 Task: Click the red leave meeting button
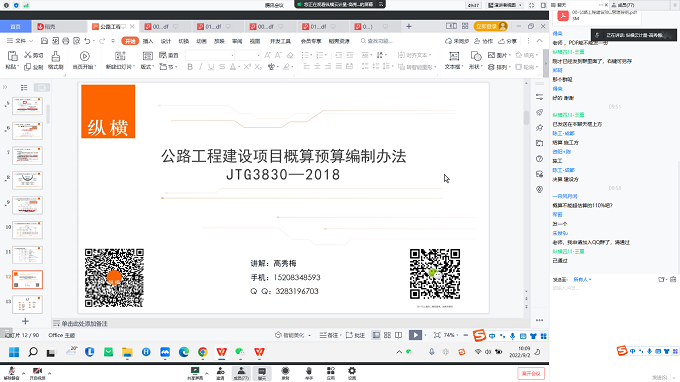(531, 373)
